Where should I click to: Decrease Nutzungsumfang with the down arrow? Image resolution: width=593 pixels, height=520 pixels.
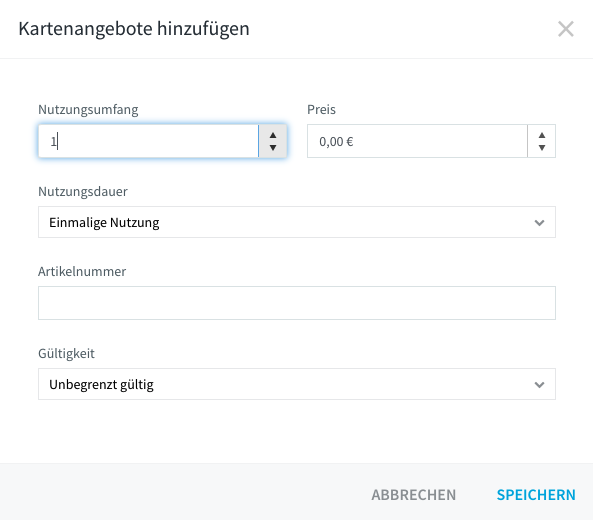point(273,147)
